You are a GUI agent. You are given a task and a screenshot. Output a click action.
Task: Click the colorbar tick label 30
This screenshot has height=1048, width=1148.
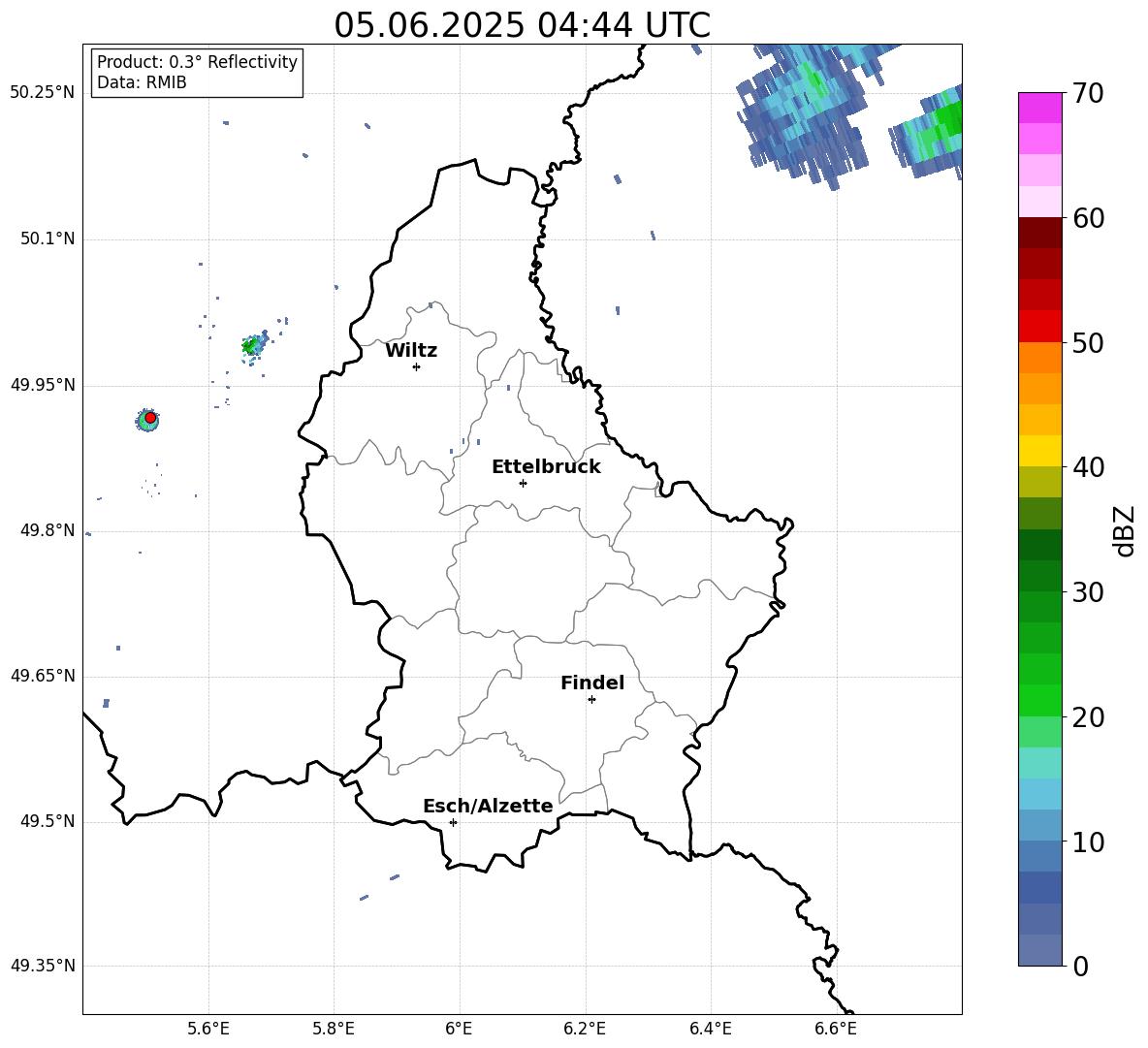tap(1088, 592)
